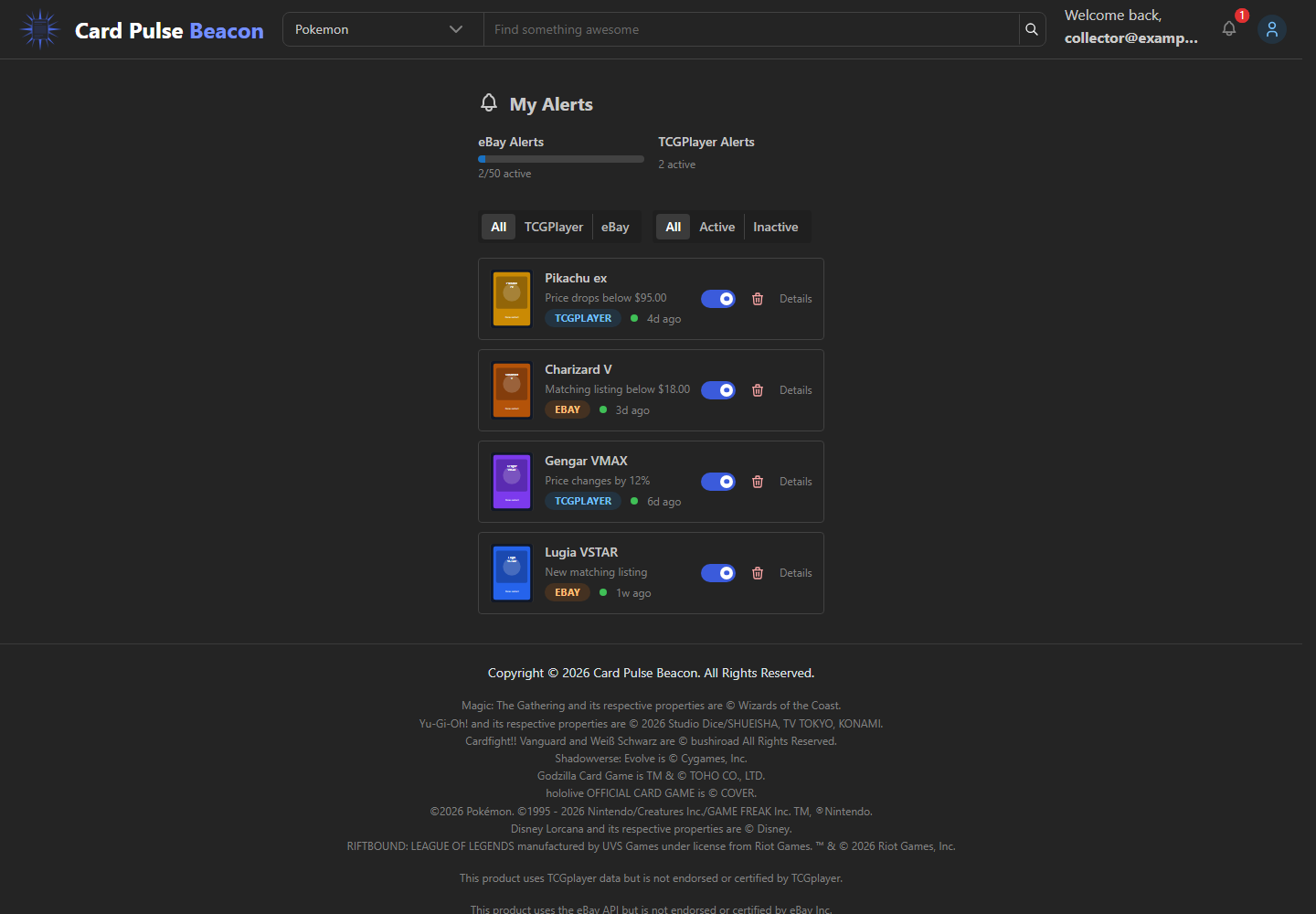Click the TCGPLAYER badge on Pikachu ex
Viewport: 1316px width, 914px height.
click(x=583, y=318)
